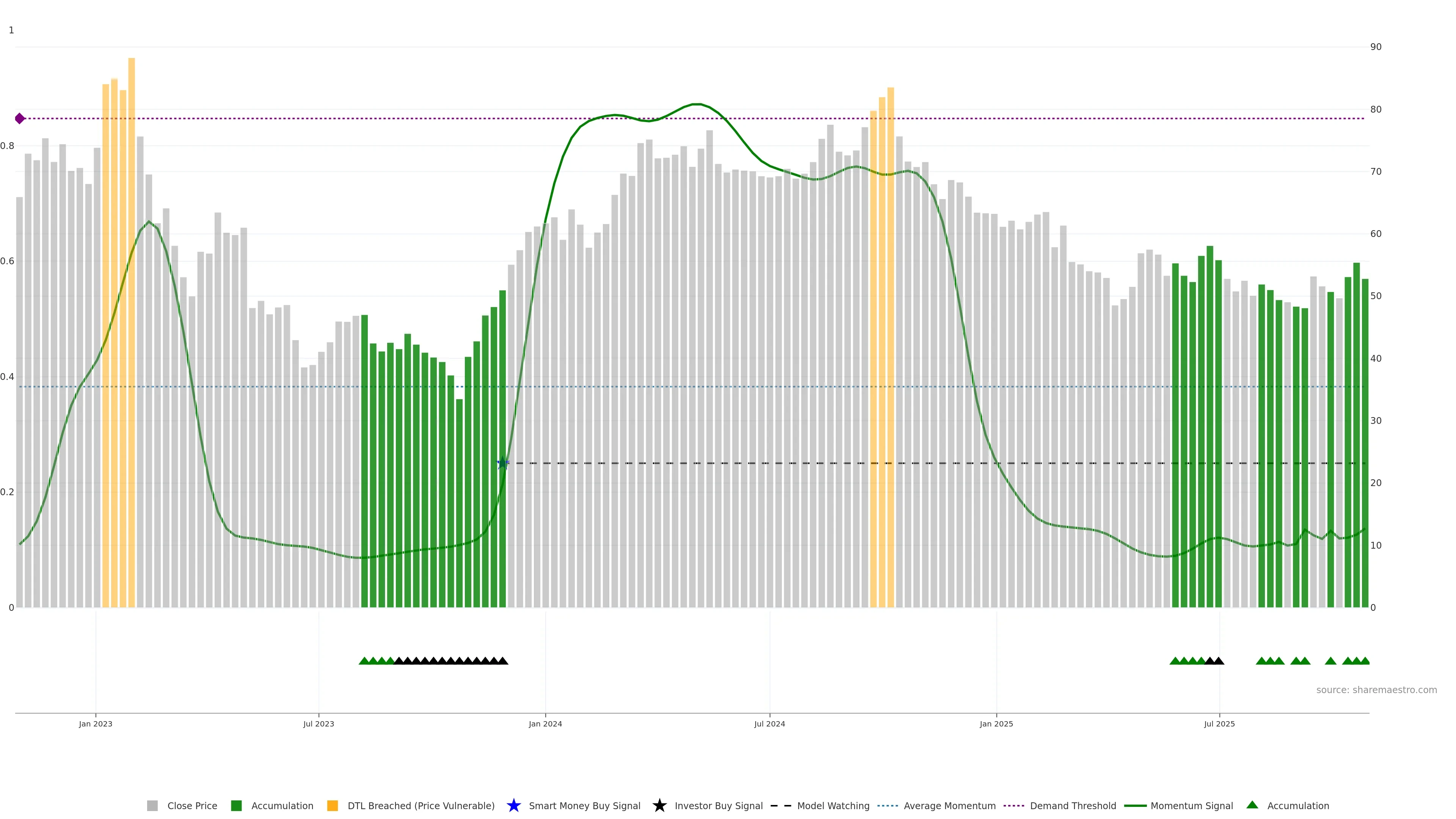
Task: Click the green triangle Accumulation legend icon
Action: click(1252, 805)
